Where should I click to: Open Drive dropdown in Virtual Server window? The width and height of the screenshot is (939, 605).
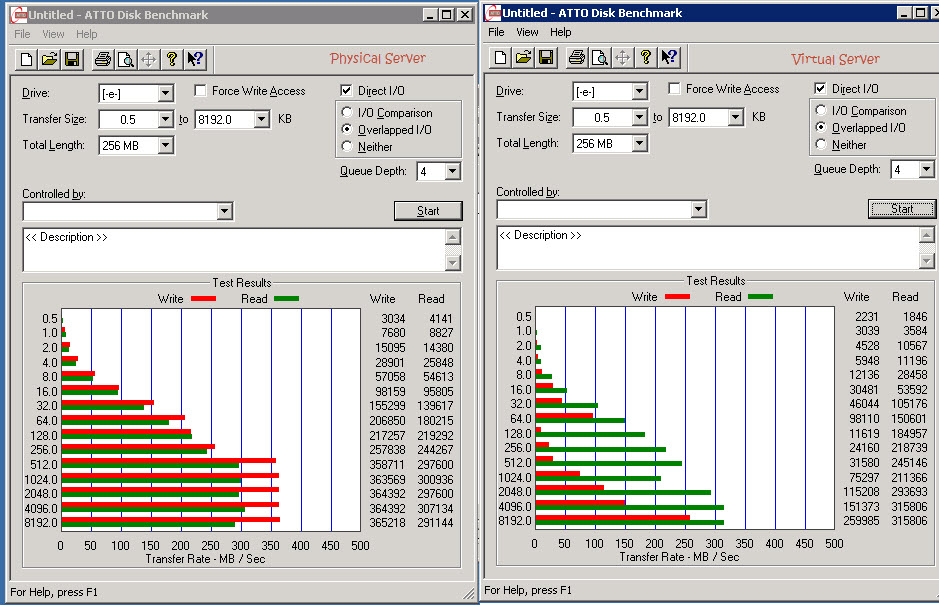click(x=640, y=91)
